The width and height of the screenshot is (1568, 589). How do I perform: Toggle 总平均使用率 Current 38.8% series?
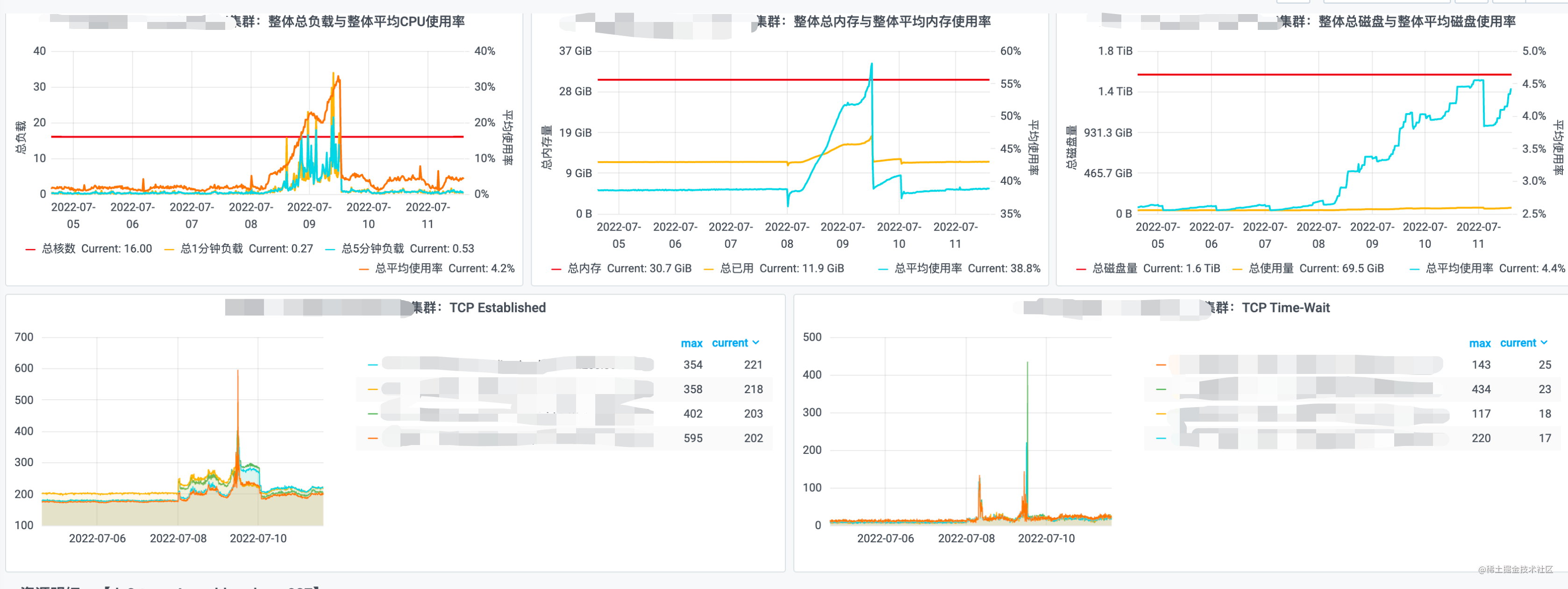tap(927, 268)
